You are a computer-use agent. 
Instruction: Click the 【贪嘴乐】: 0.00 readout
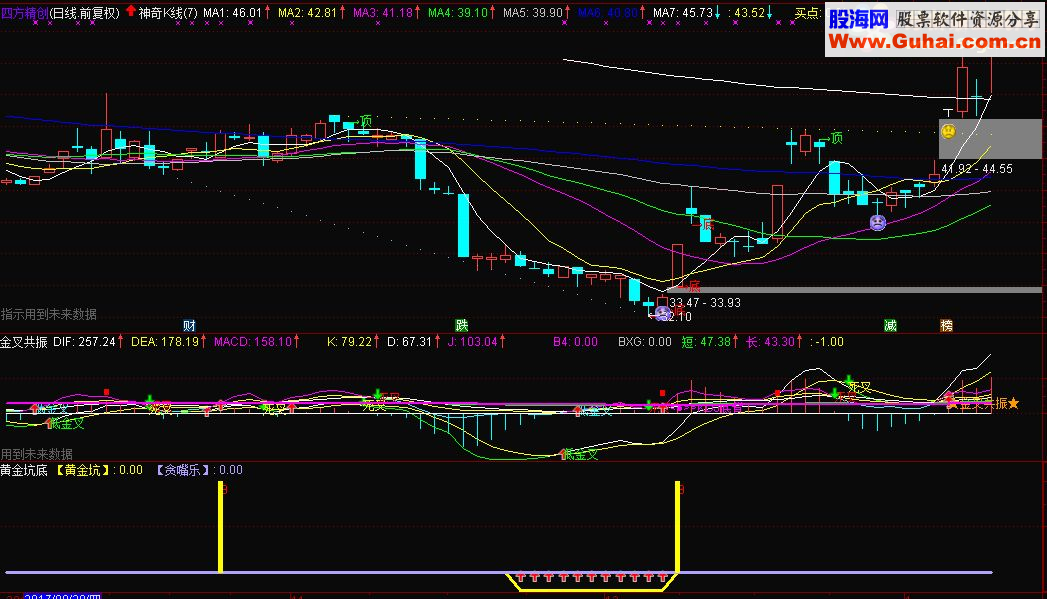[198, 470]
